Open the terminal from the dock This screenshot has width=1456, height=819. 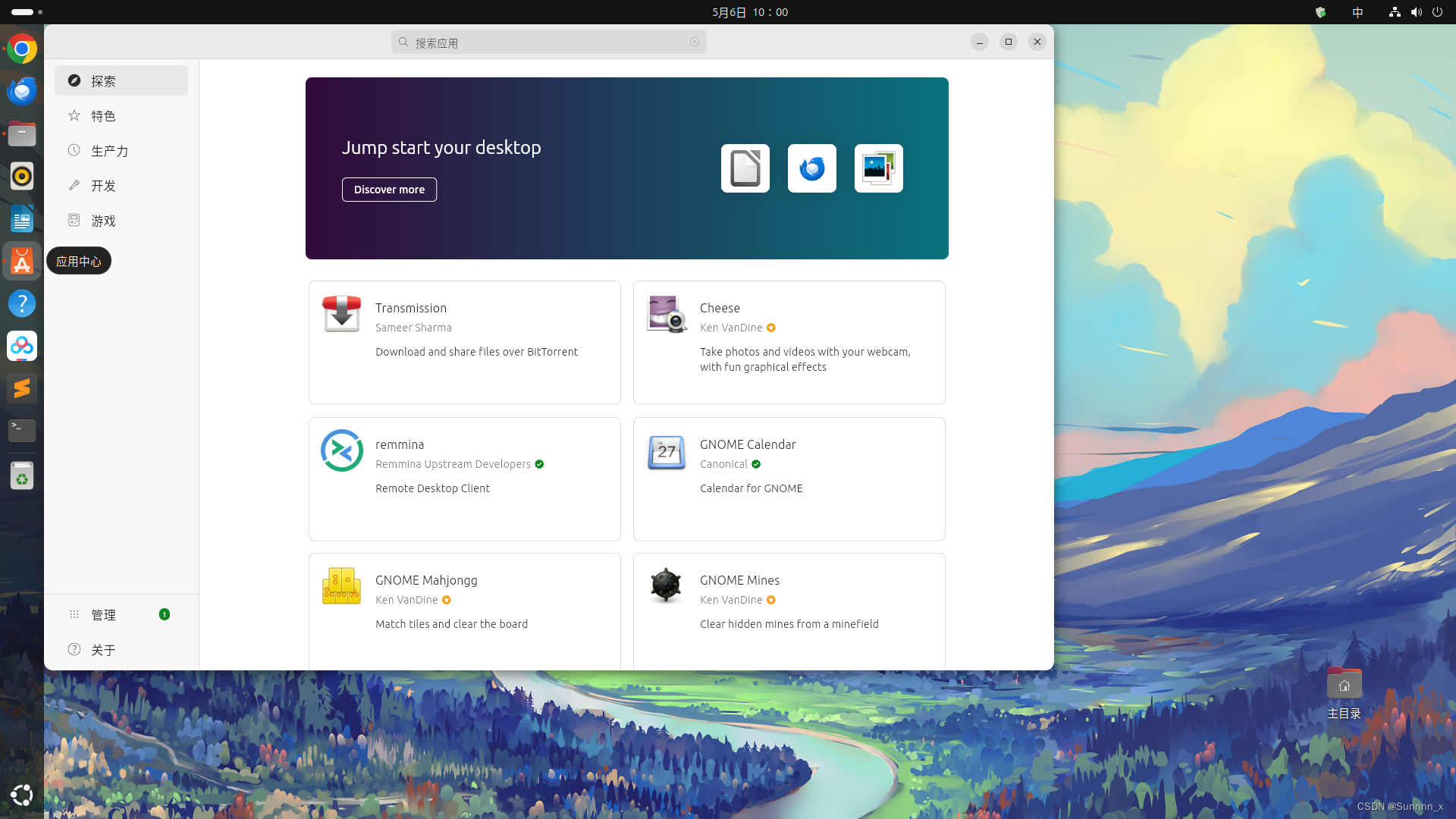coord(21,430)
